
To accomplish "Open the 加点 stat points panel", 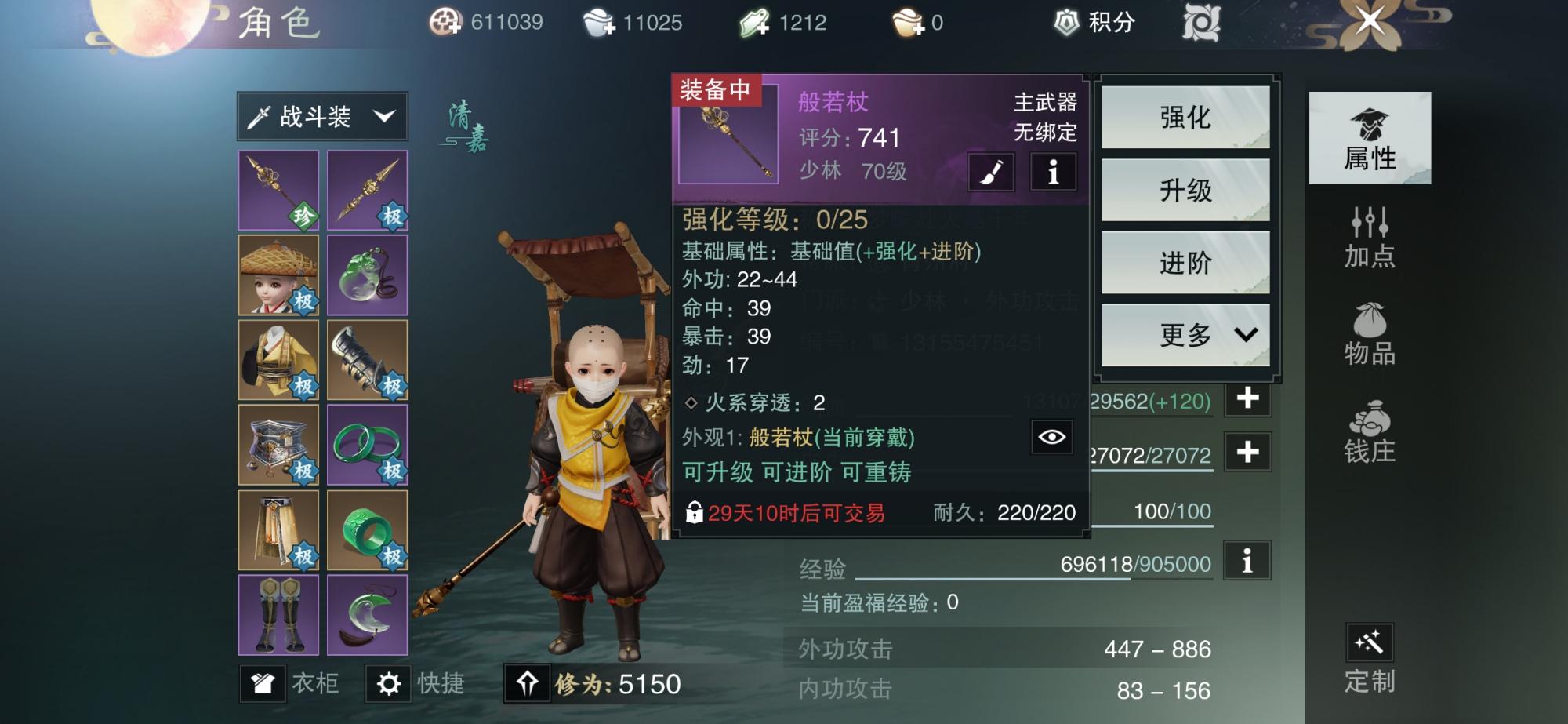I will coord(1370,238).
